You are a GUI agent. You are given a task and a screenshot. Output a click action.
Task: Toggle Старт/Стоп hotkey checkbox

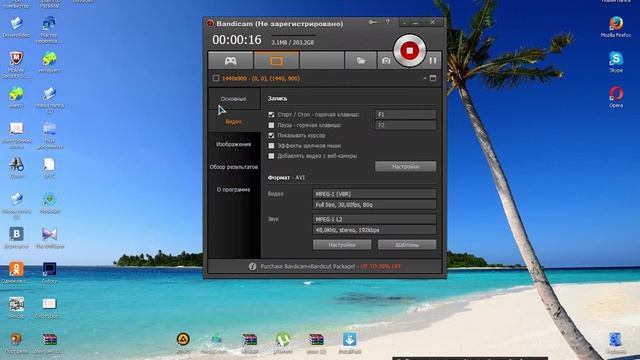[x=271, y=115]
